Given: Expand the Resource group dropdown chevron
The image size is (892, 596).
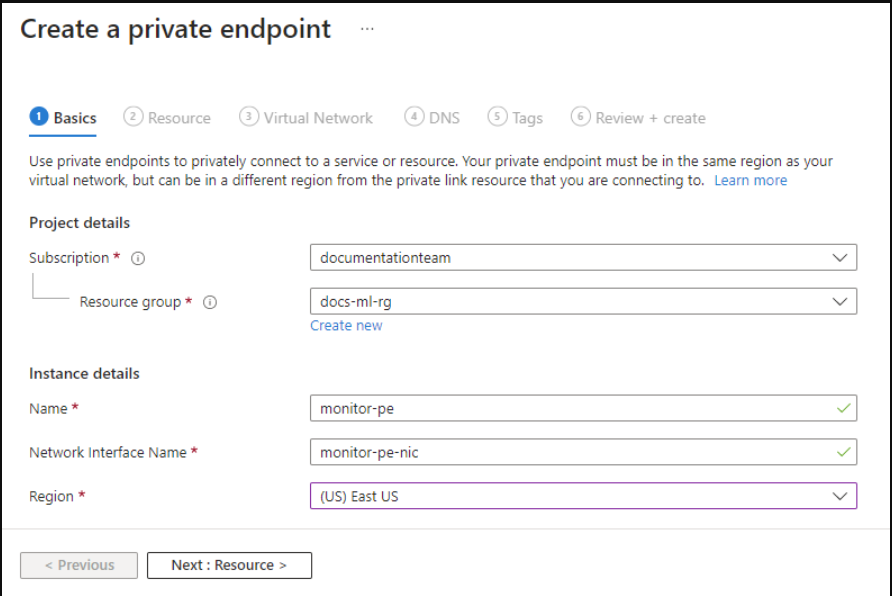Looking at the screenshot, I should coord(840,301).
